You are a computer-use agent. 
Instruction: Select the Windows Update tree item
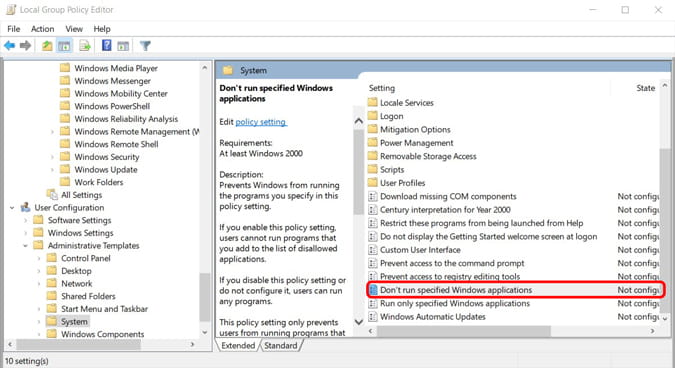tap(106, 169)
